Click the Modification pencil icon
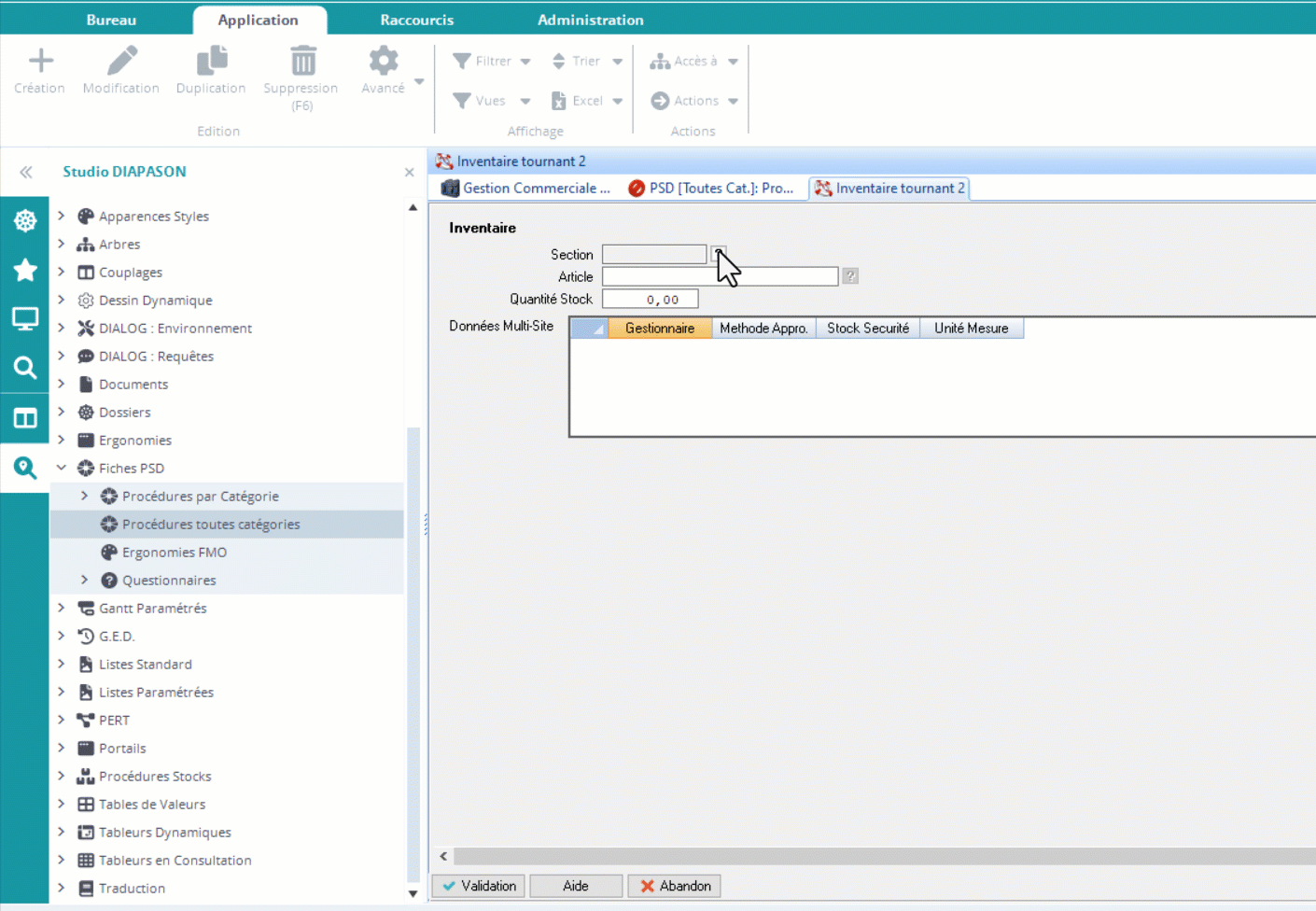The image size is (1316, 911). [x=121, y=62]
